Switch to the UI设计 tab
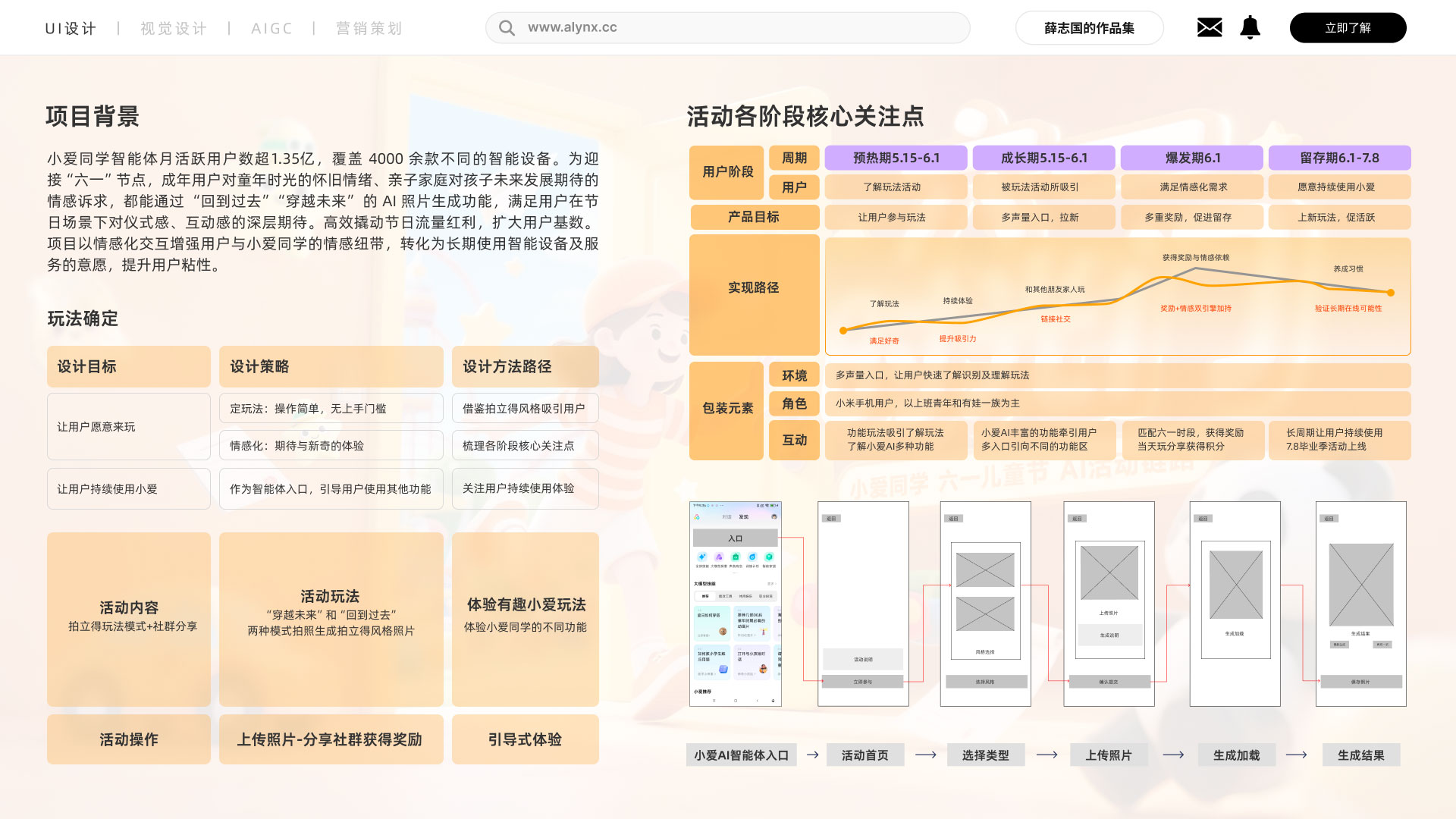The image size is (1456, 819). point(71,28)
